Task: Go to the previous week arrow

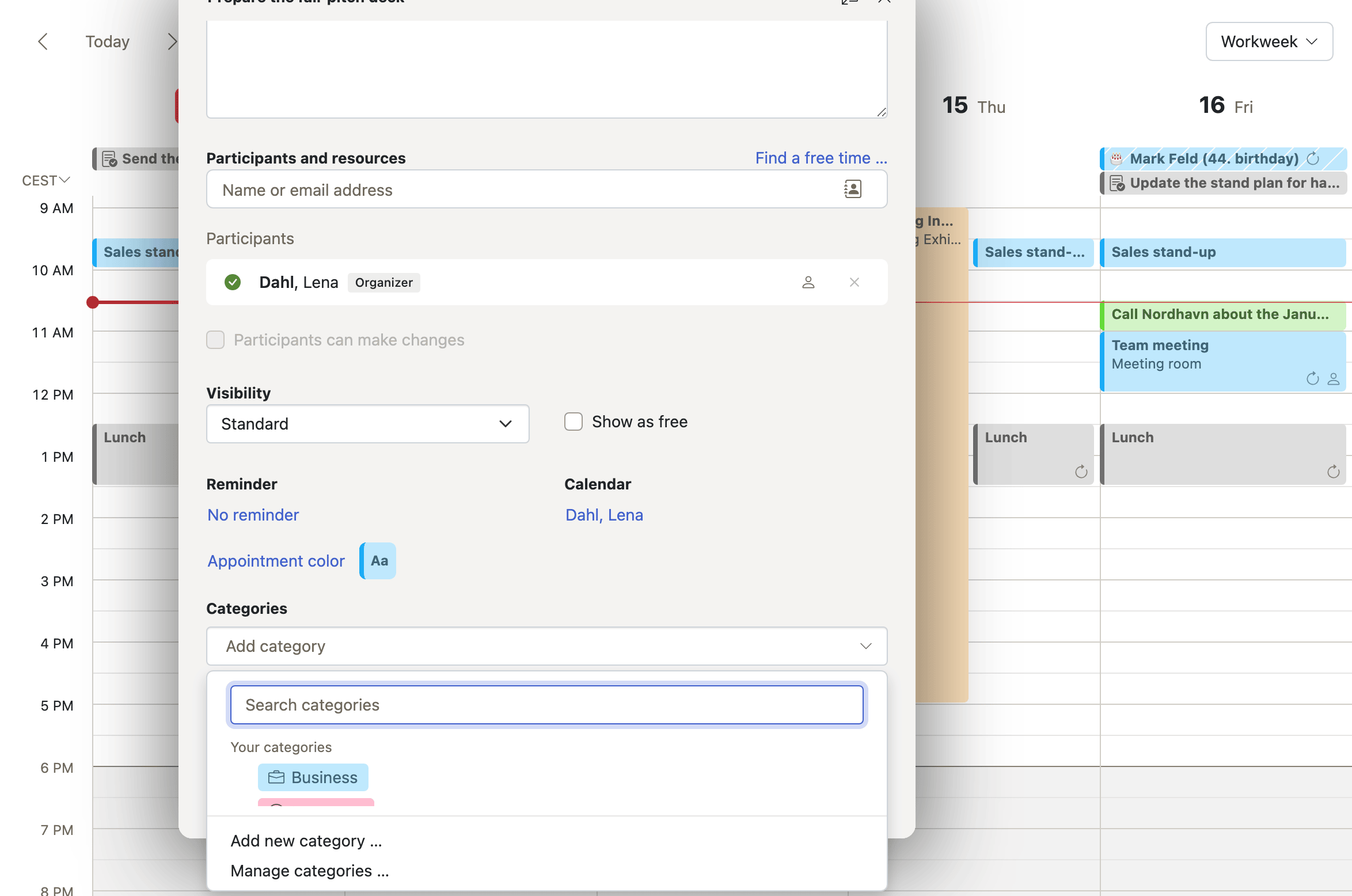Action: [x=43, y=41]
